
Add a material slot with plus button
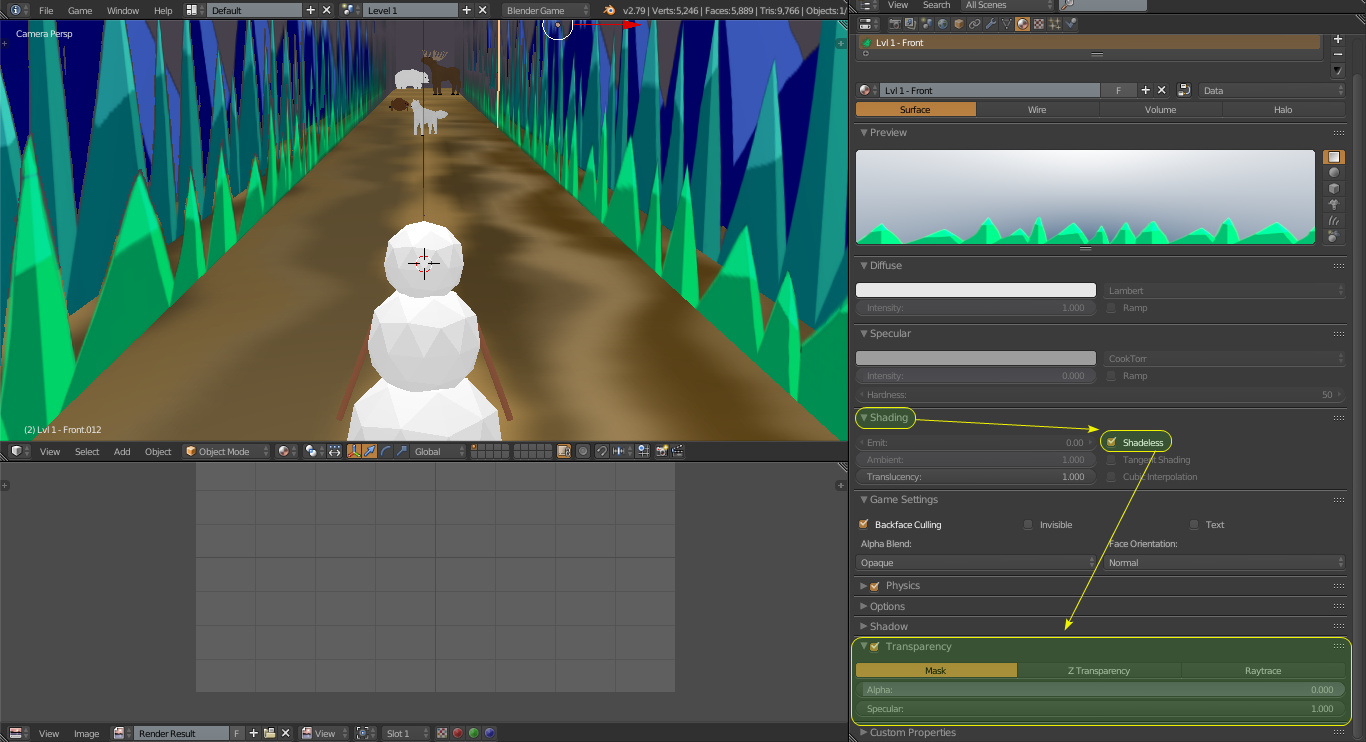tap(1338, 38)
